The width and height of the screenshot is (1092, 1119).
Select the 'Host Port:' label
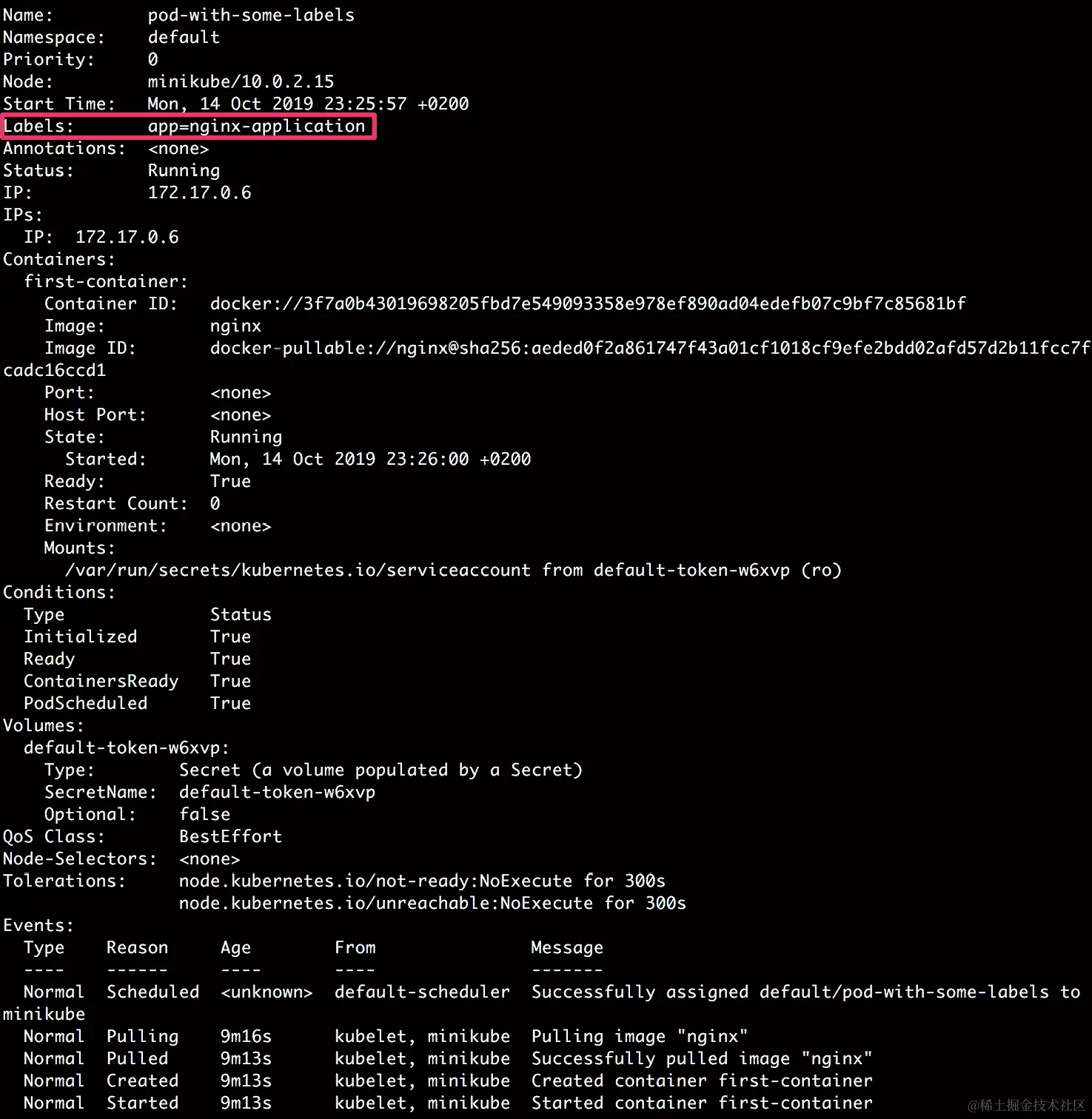(96, 414)
